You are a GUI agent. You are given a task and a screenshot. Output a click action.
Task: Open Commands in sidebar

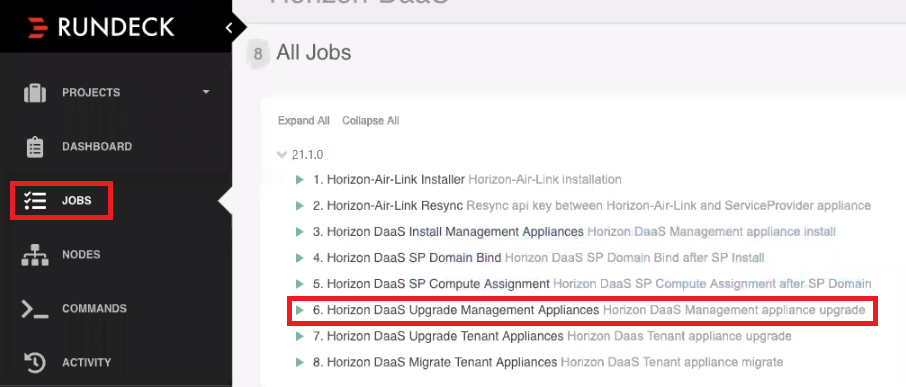pos(94,308)
